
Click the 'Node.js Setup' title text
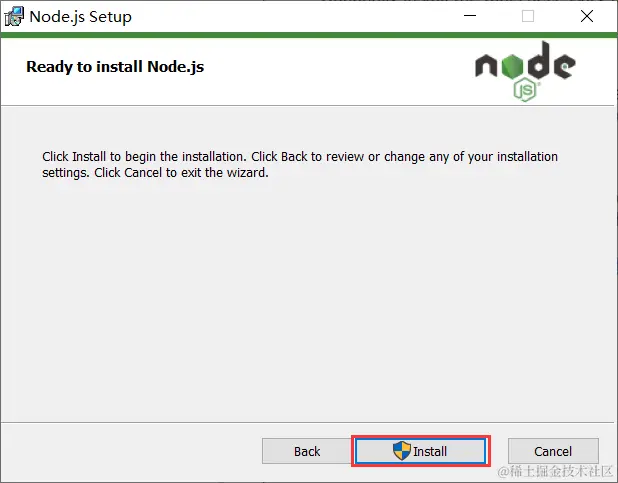(x=80, y=17)
